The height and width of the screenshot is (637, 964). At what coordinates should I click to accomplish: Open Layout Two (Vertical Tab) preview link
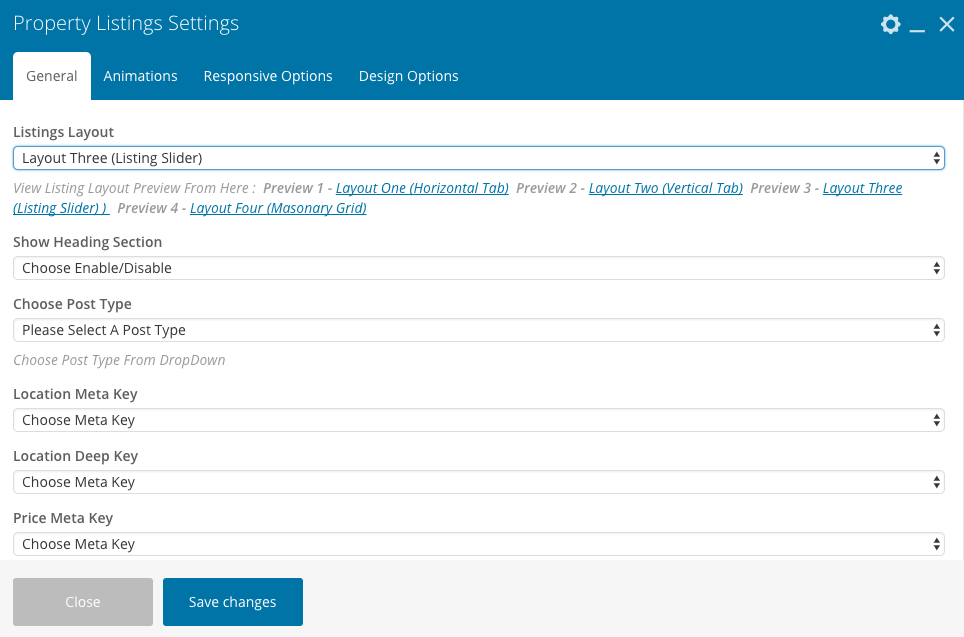(x=665, y=188)
